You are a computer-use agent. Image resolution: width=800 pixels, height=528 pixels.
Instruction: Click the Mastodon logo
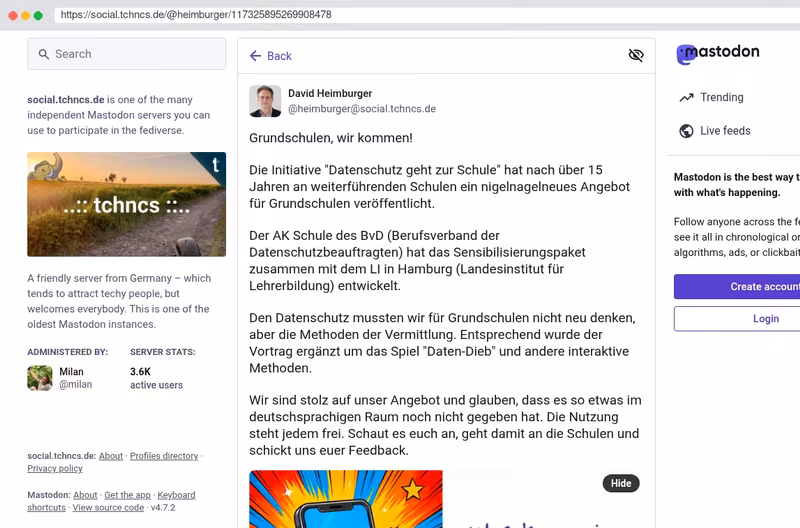pos(718,53)
